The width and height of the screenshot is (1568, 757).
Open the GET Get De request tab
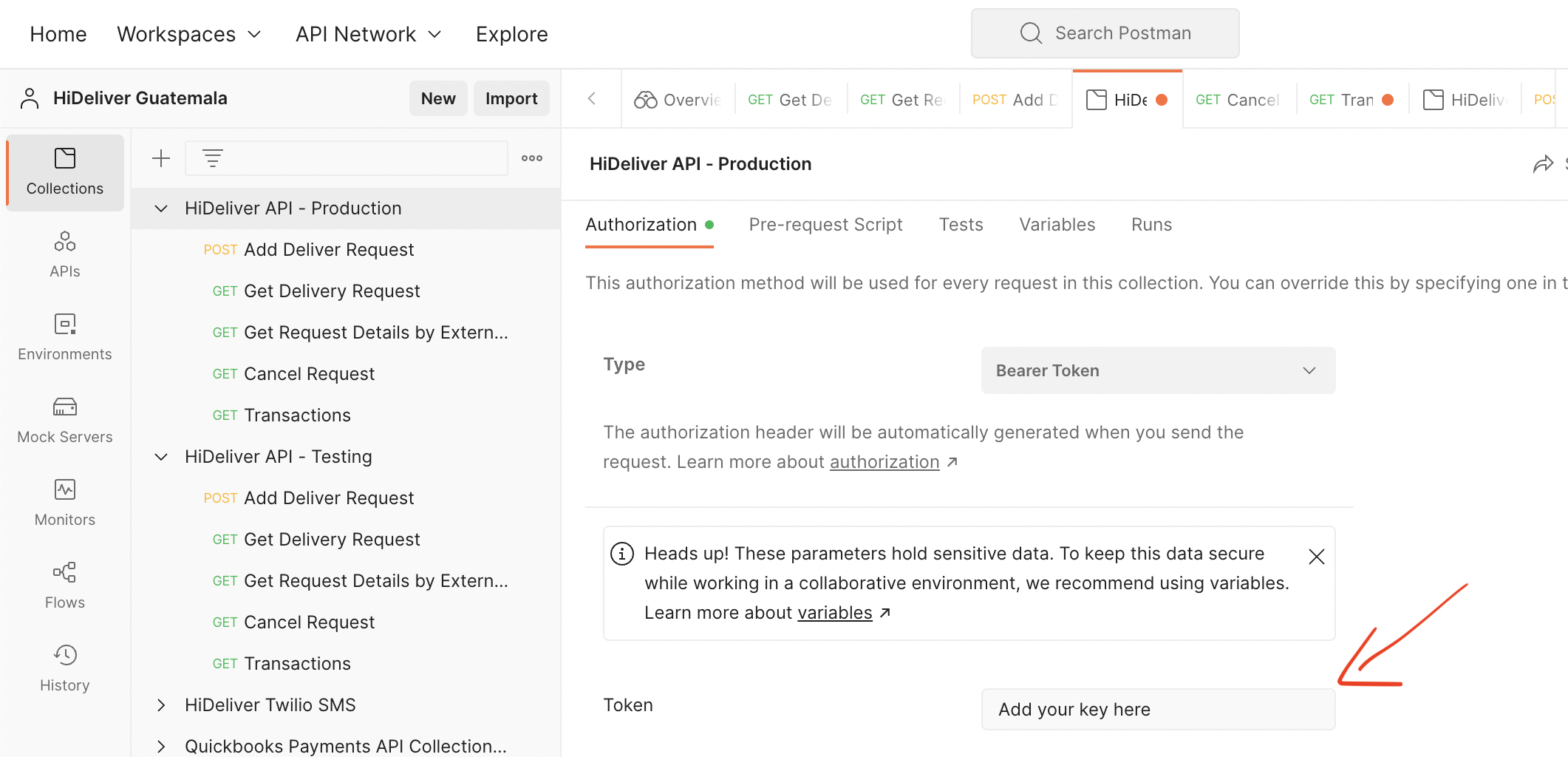[x=791, y=100]
